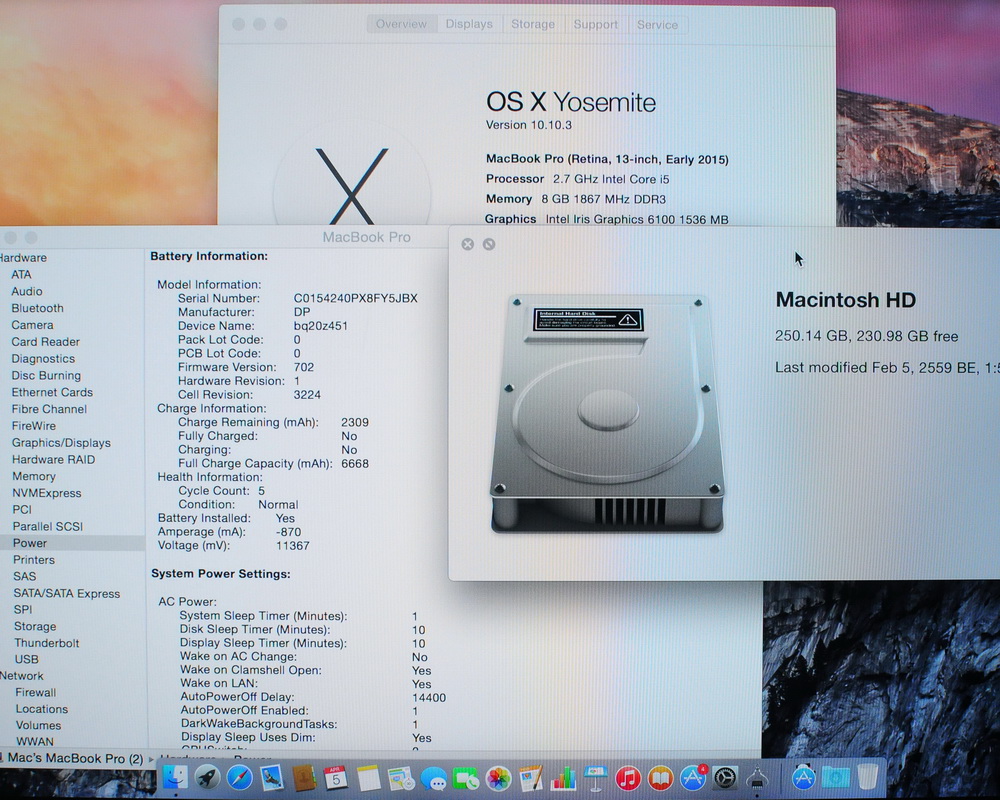1000x800 pixels.
Task: Select SPI in sidebar
Action: 23,609
